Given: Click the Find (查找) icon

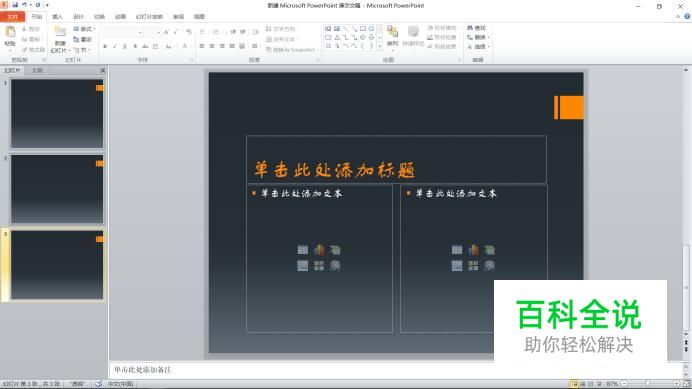Looking at the screenshot, I should pos(476,28).
